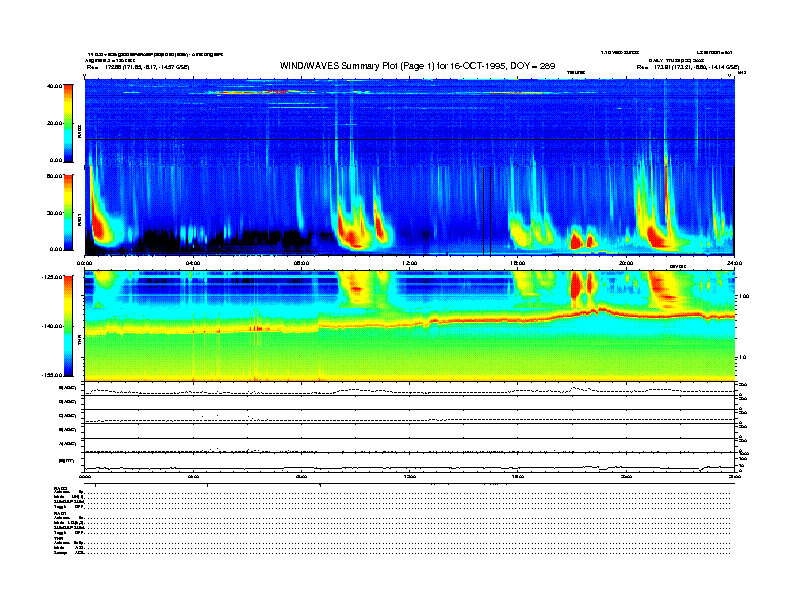The height and width of the screenshot is (612, 792).
Task: Click the -155.00 label on the TNR scale
Action: point(52,375)
